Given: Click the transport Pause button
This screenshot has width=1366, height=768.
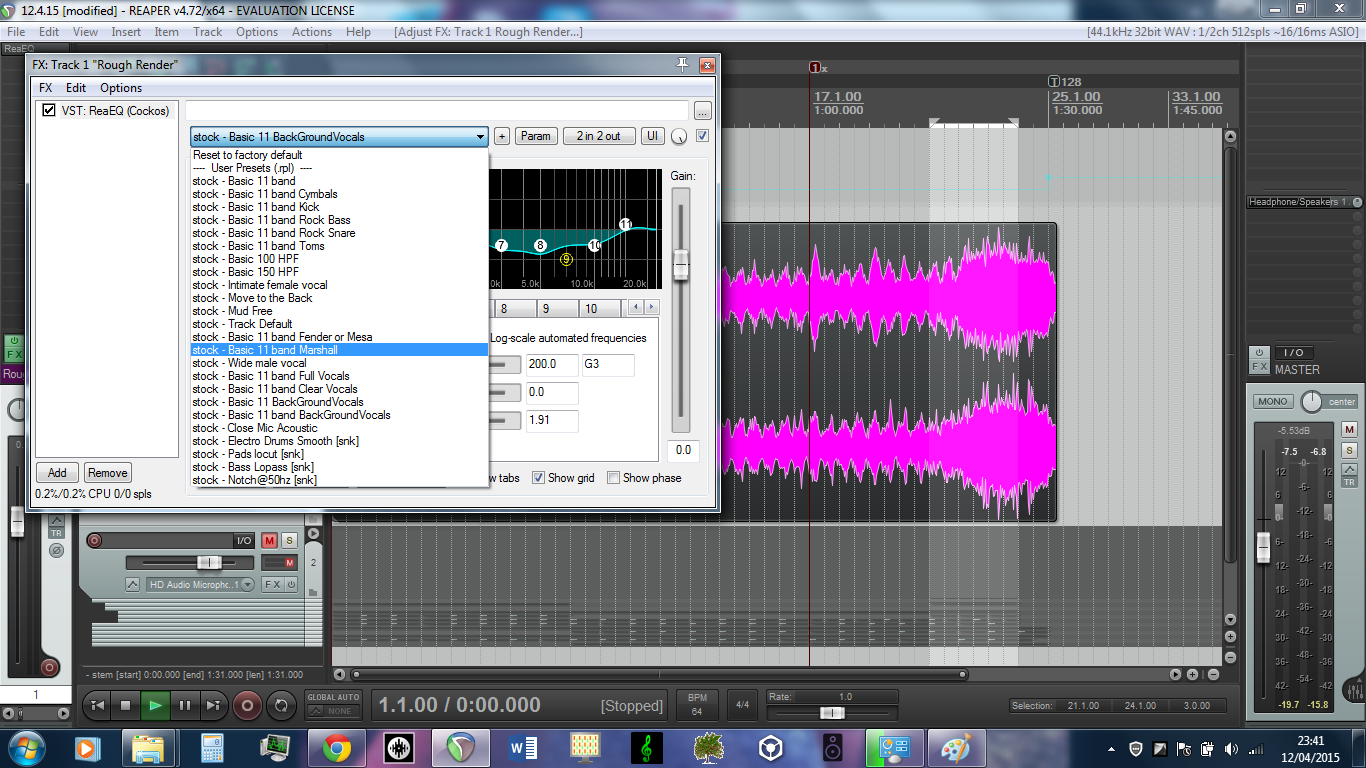Looking at the screenshot, I should [x=184, y=705].
